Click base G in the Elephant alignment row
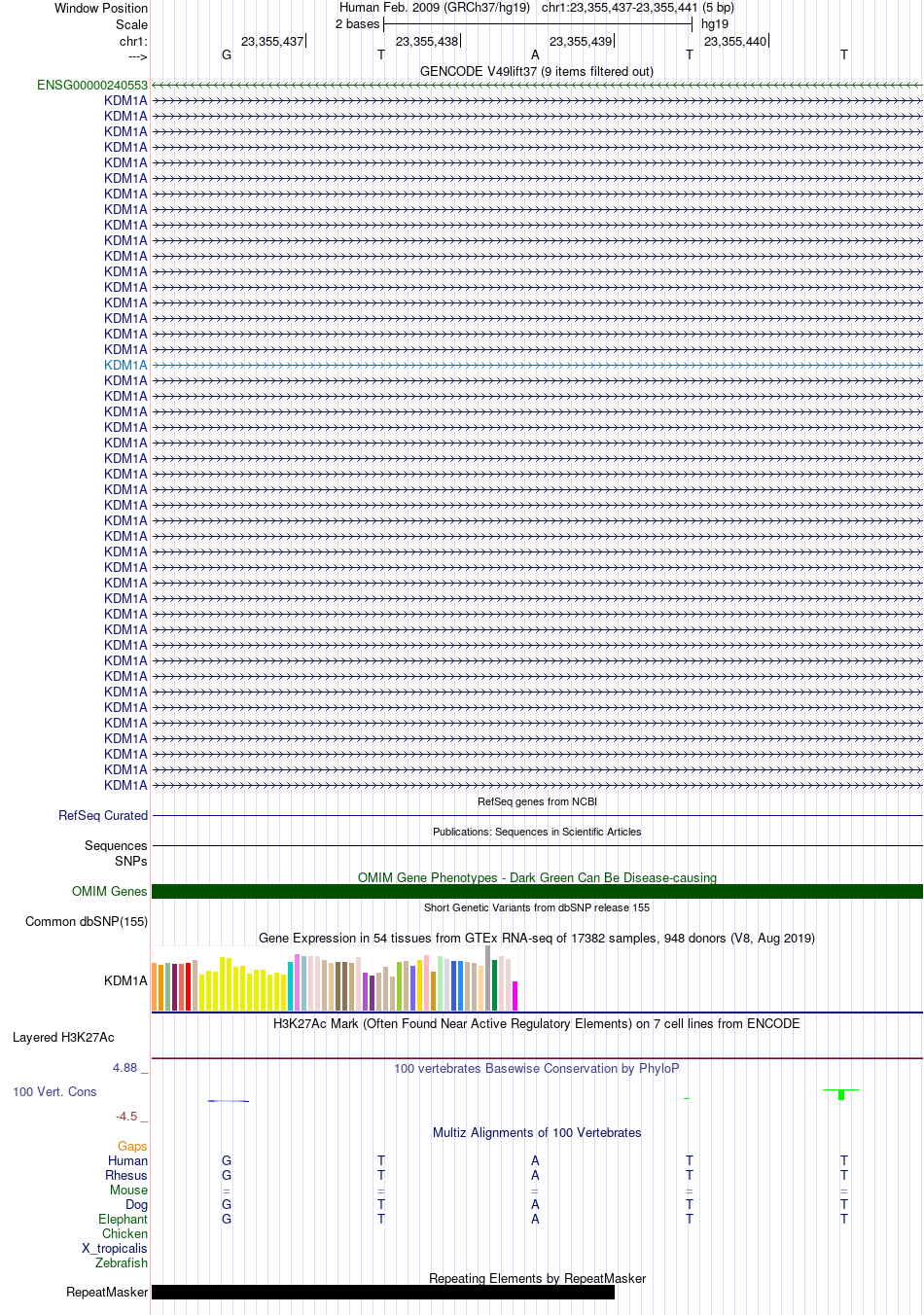 pos(227,1220)
